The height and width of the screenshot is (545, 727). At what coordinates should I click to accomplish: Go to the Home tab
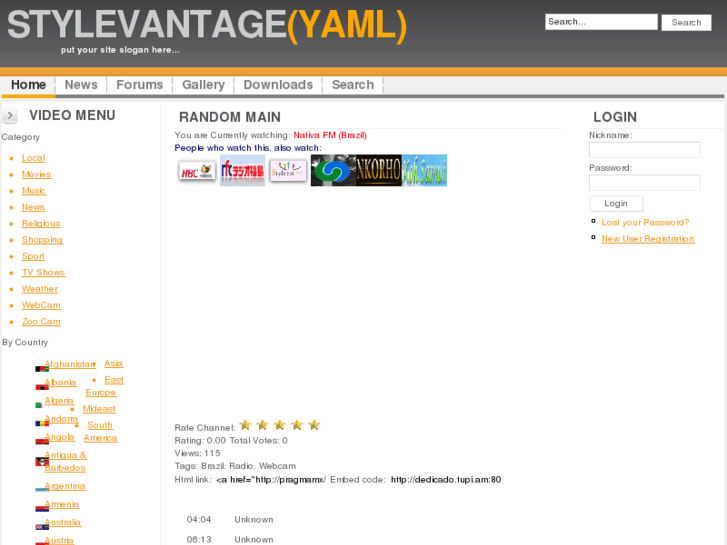28,85
